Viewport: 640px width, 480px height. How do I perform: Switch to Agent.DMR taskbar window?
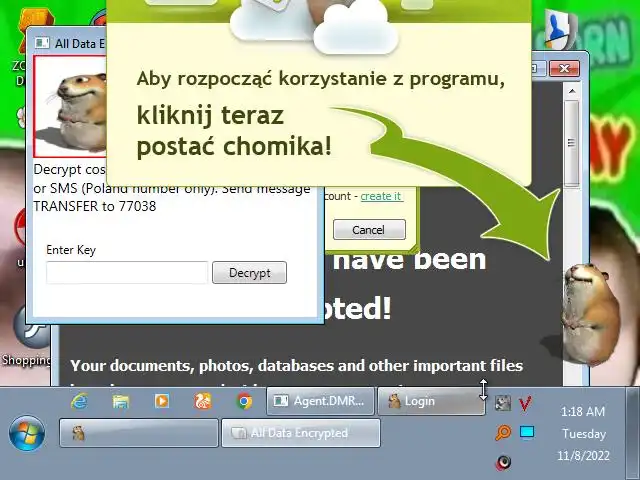coord(320,401)
